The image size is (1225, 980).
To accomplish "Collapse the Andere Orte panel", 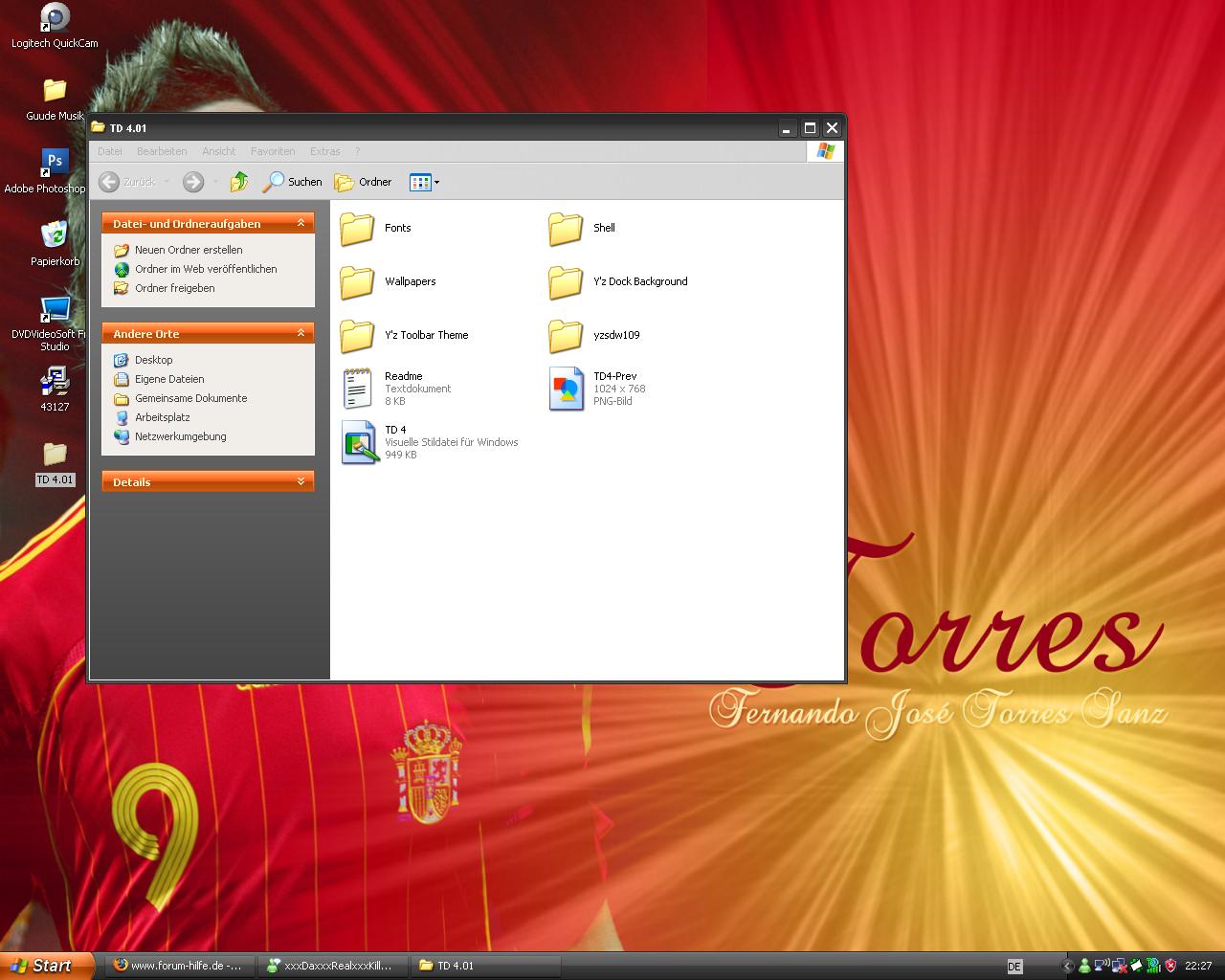I will (x=301, y=333).
